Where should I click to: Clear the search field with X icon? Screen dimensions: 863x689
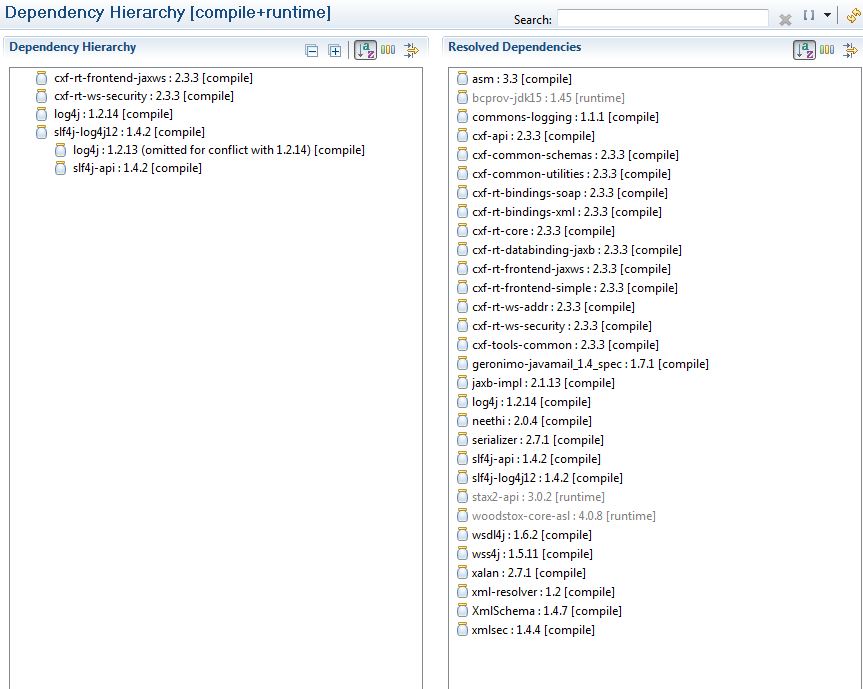[x=785, y=20]
